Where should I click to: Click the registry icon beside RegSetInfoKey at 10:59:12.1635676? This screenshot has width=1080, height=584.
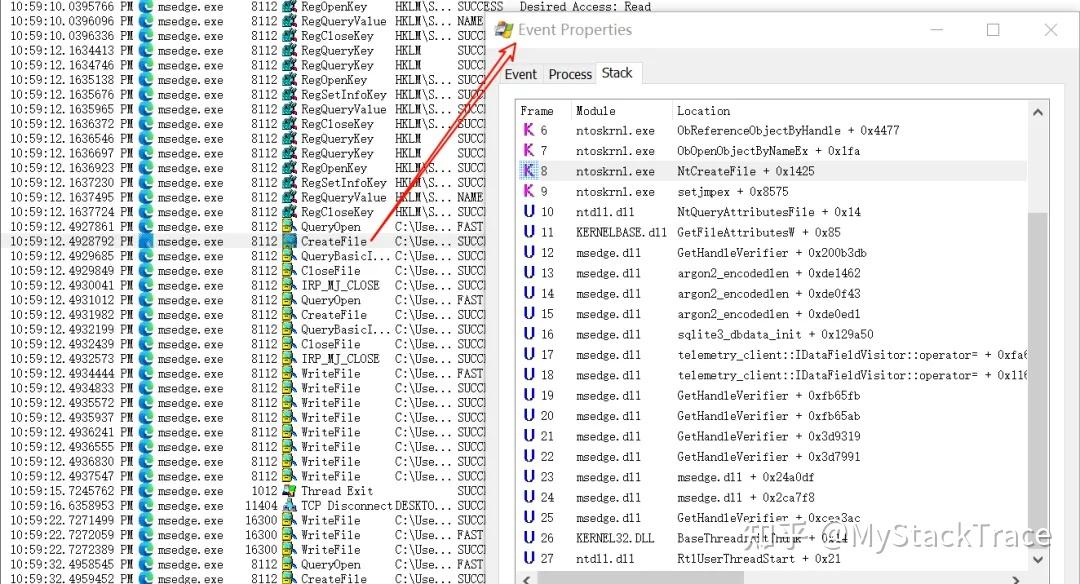(x=290, y=94)
